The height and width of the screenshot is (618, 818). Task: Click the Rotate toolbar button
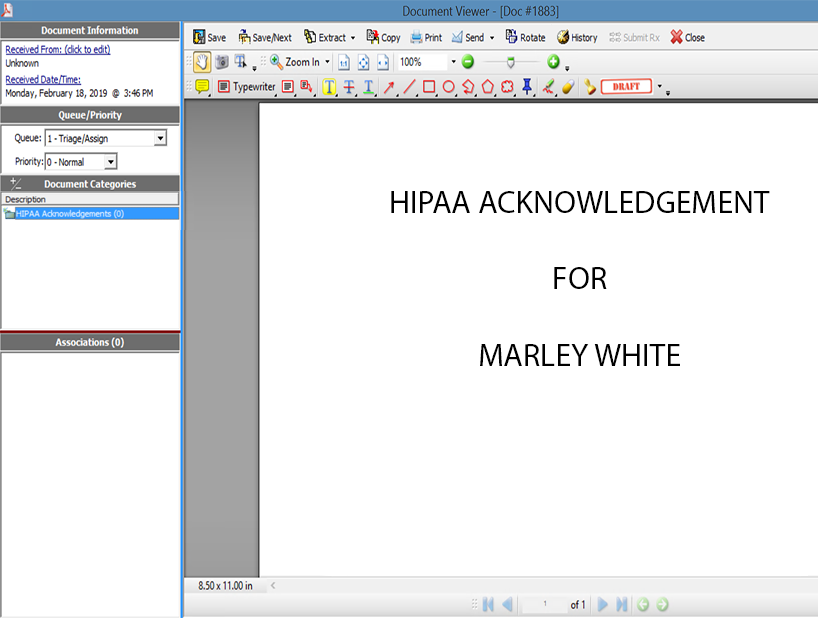(525, 38)
